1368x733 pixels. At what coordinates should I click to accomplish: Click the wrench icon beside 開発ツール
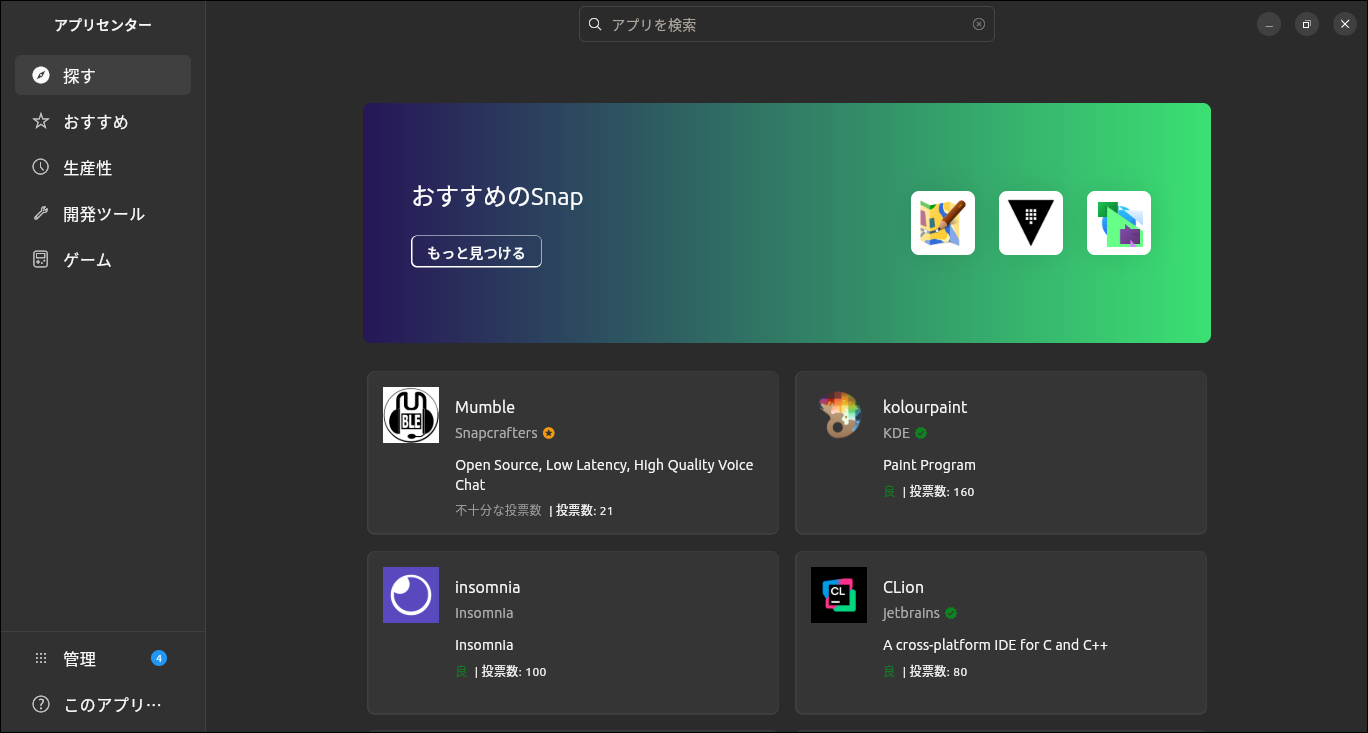(41, 213)
